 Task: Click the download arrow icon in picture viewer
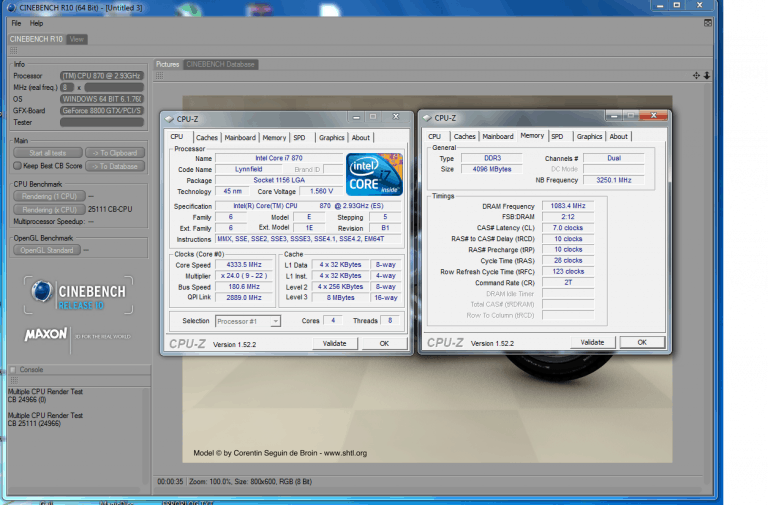(707, 75)
